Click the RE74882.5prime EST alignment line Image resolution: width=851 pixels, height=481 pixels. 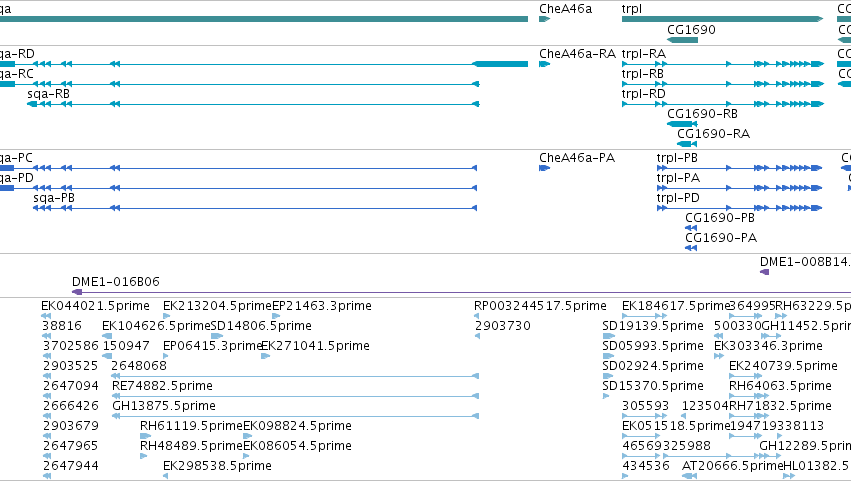tap(295, 396)
